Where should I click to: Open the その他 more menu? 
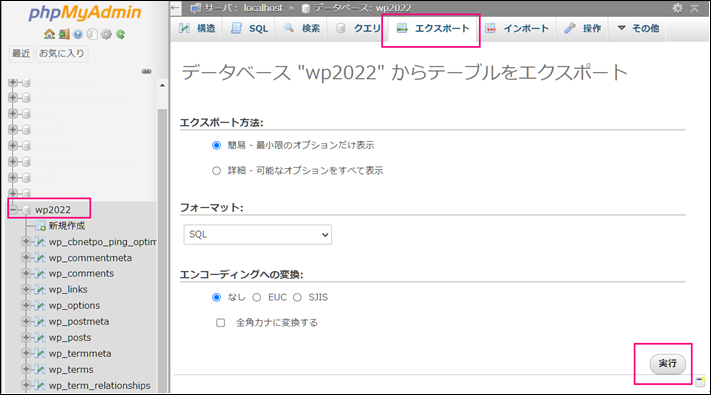[x=638, y=28]
